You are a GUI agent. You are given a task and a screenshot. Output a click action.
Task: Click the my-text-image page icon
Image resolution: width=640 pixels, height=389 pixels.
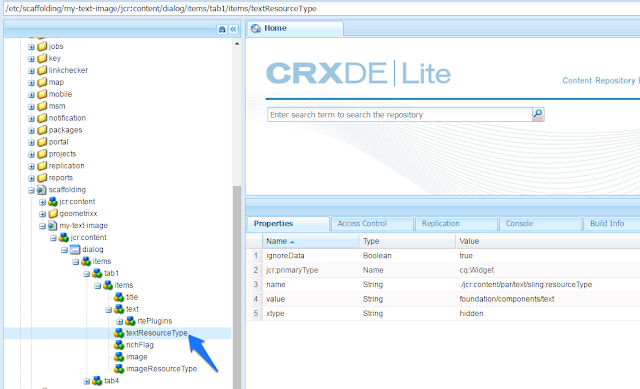tap(52, 225)
